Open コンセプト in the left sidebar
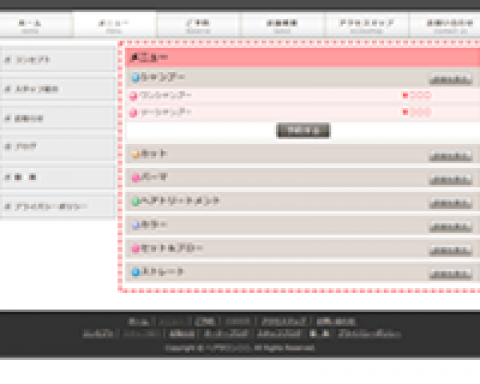 click(57, 60)
